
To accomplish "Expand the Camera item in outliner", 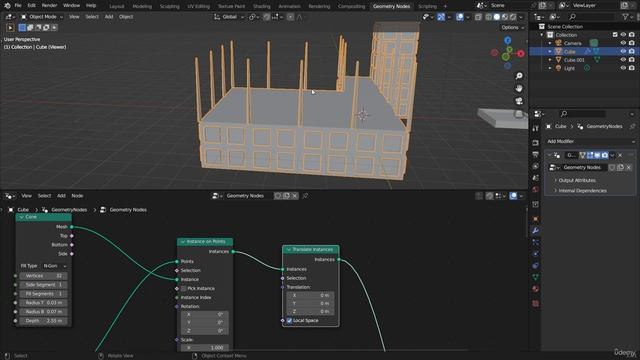I will point(550,43).
